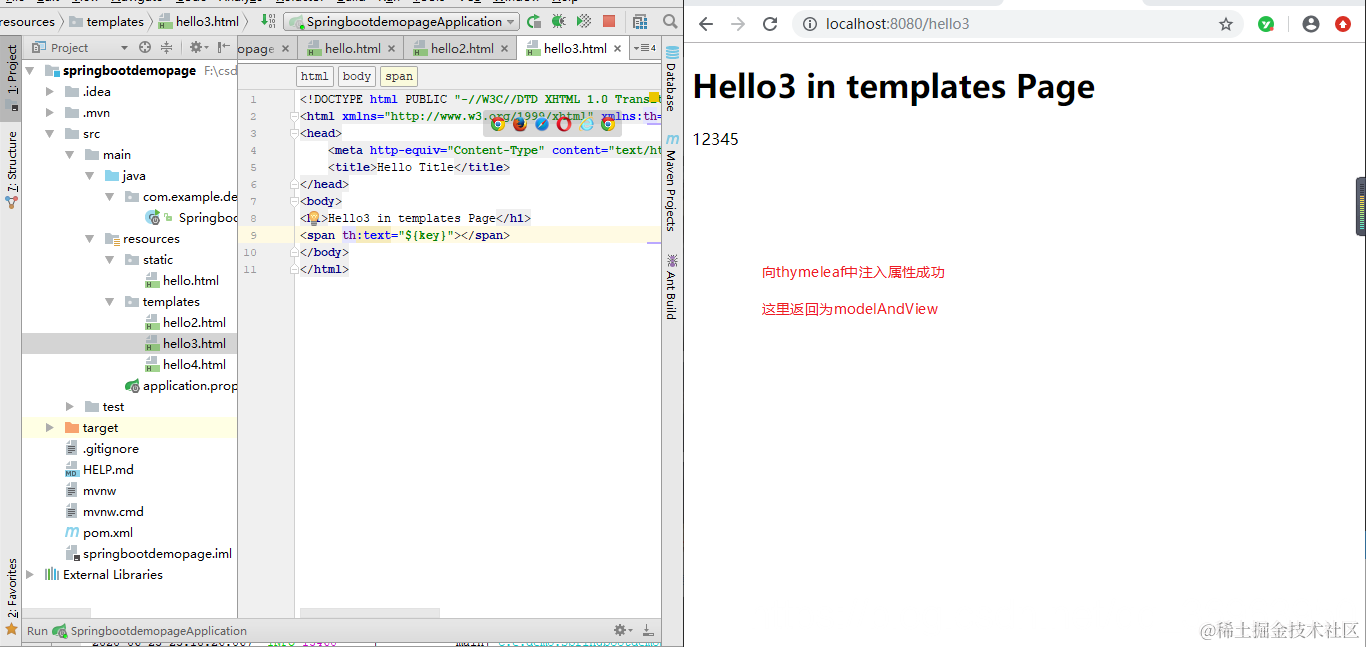The height and width of the screenshot is (647, 1366).
Task: Open page in Chrome from the editor's browser popup
Action: 497,124
